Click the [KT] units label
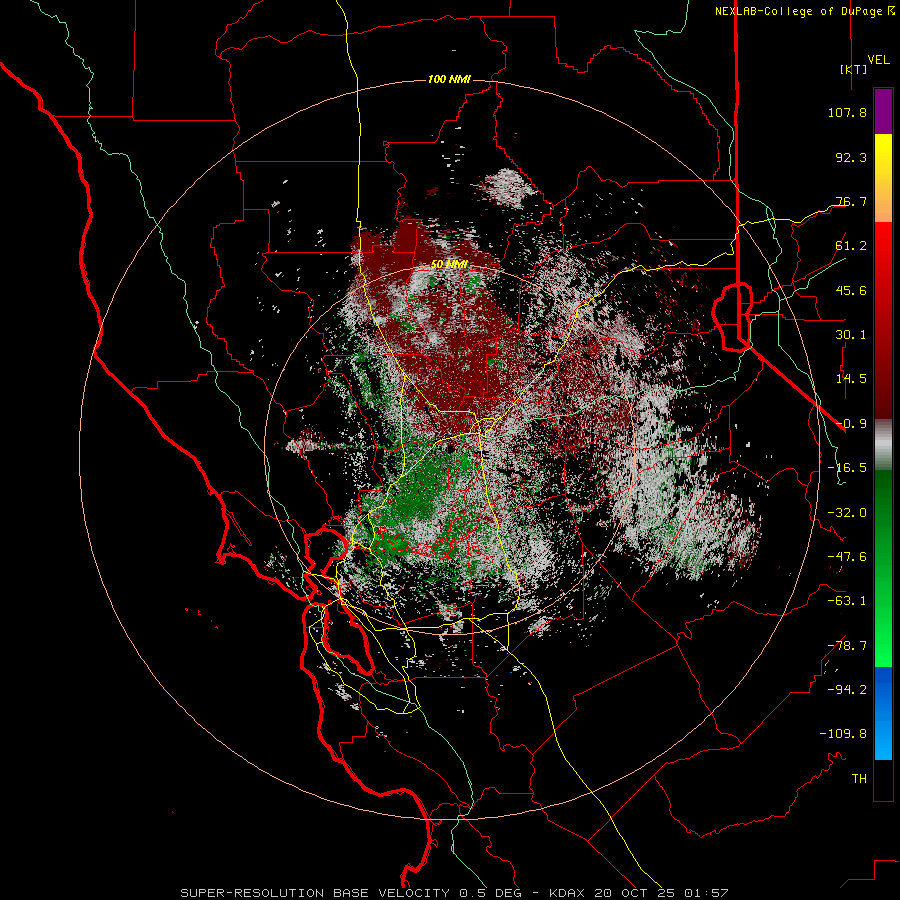This screenshot has height=900, width=900. coord(854,69)
